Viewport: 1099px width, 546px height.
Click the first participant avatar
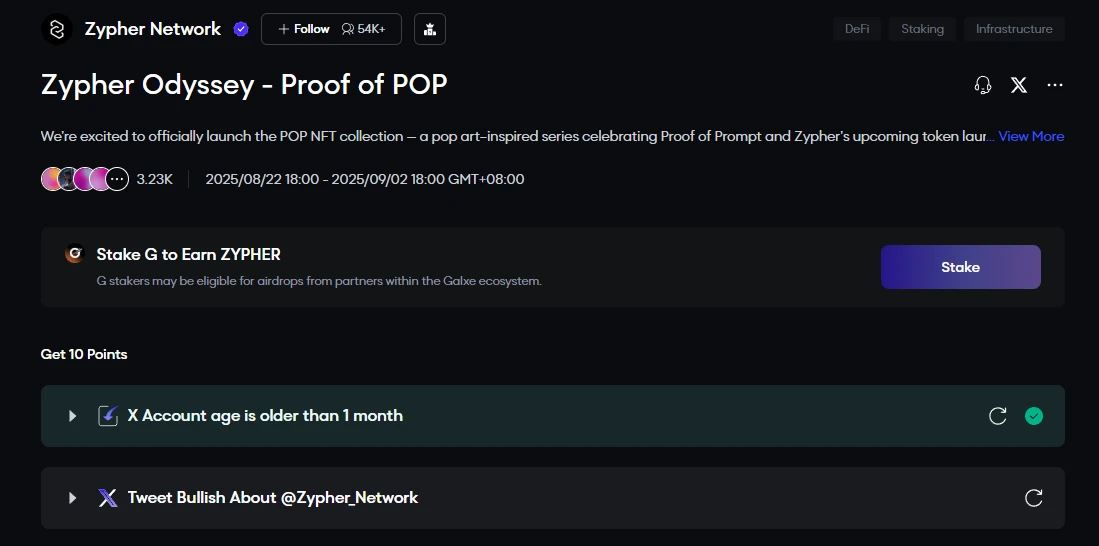[x=52, y=179]
